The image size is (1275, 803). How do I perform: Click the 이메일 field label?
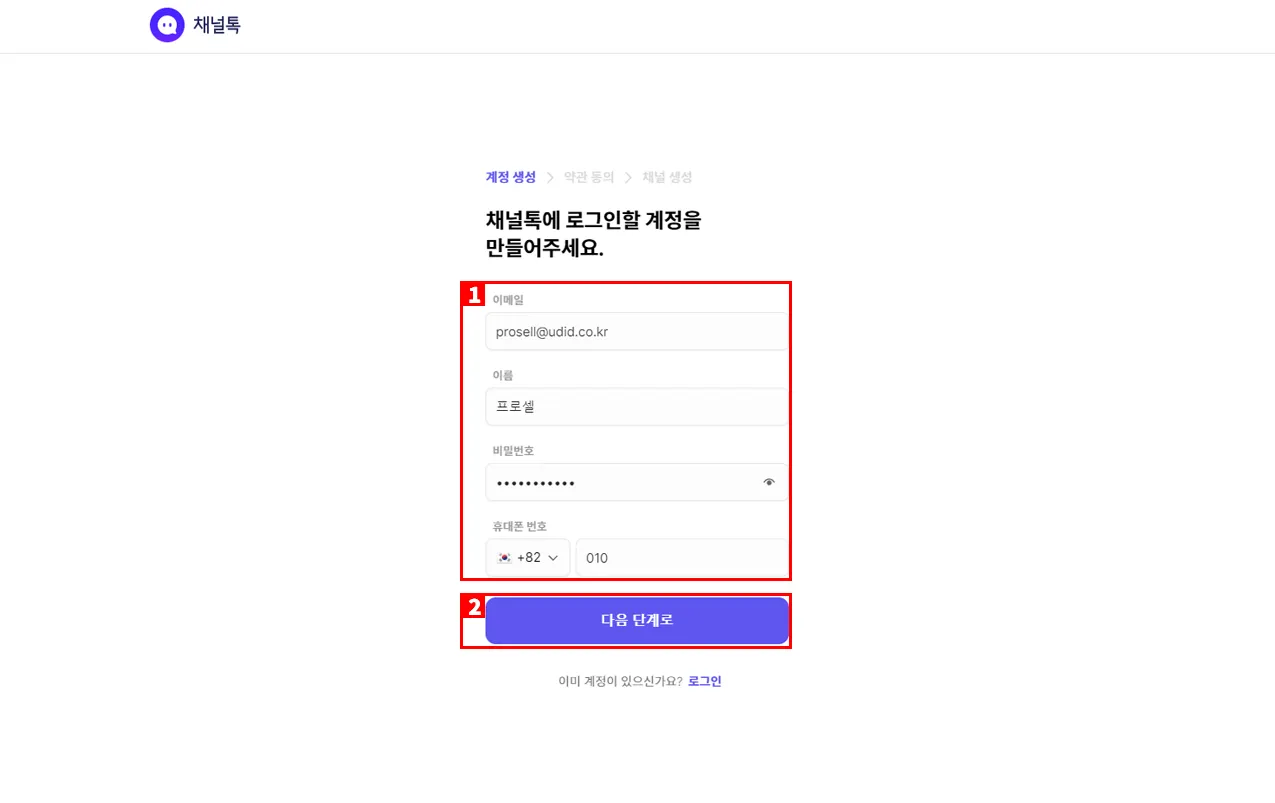[x=508, y=300]
